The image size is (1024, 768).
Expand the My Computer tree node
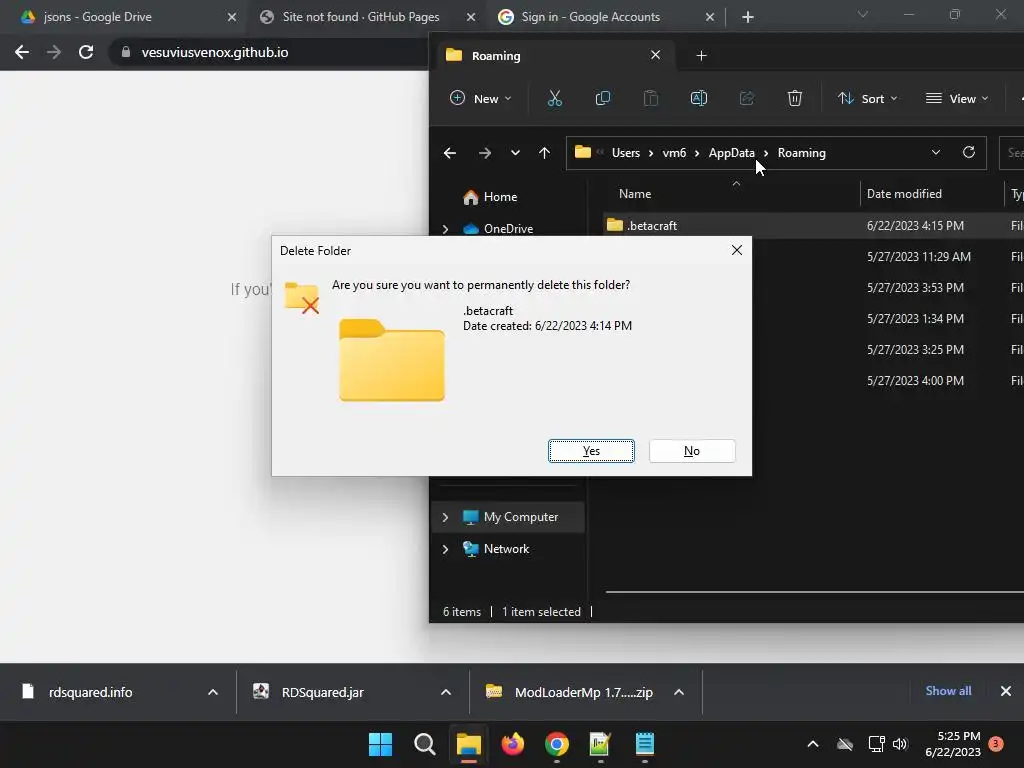click(x=445, y=517)
